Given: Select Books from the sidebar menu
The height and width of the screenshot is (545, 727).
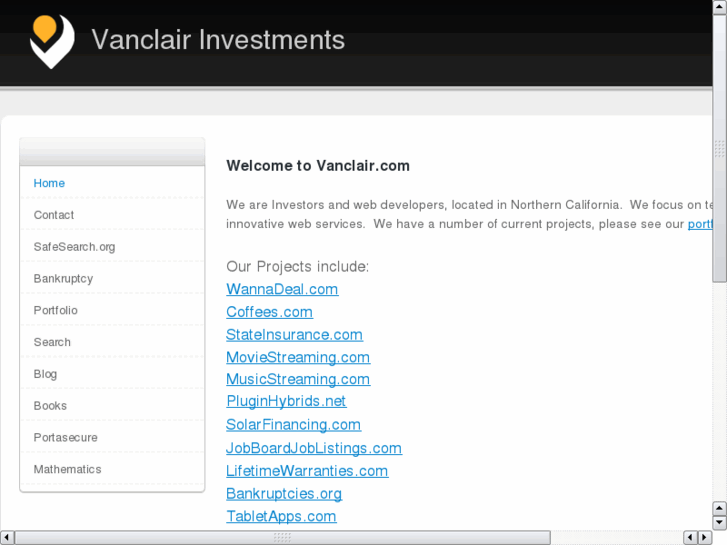Looking at the screenshot, I should pyautogui.click(x=50, y=406).
